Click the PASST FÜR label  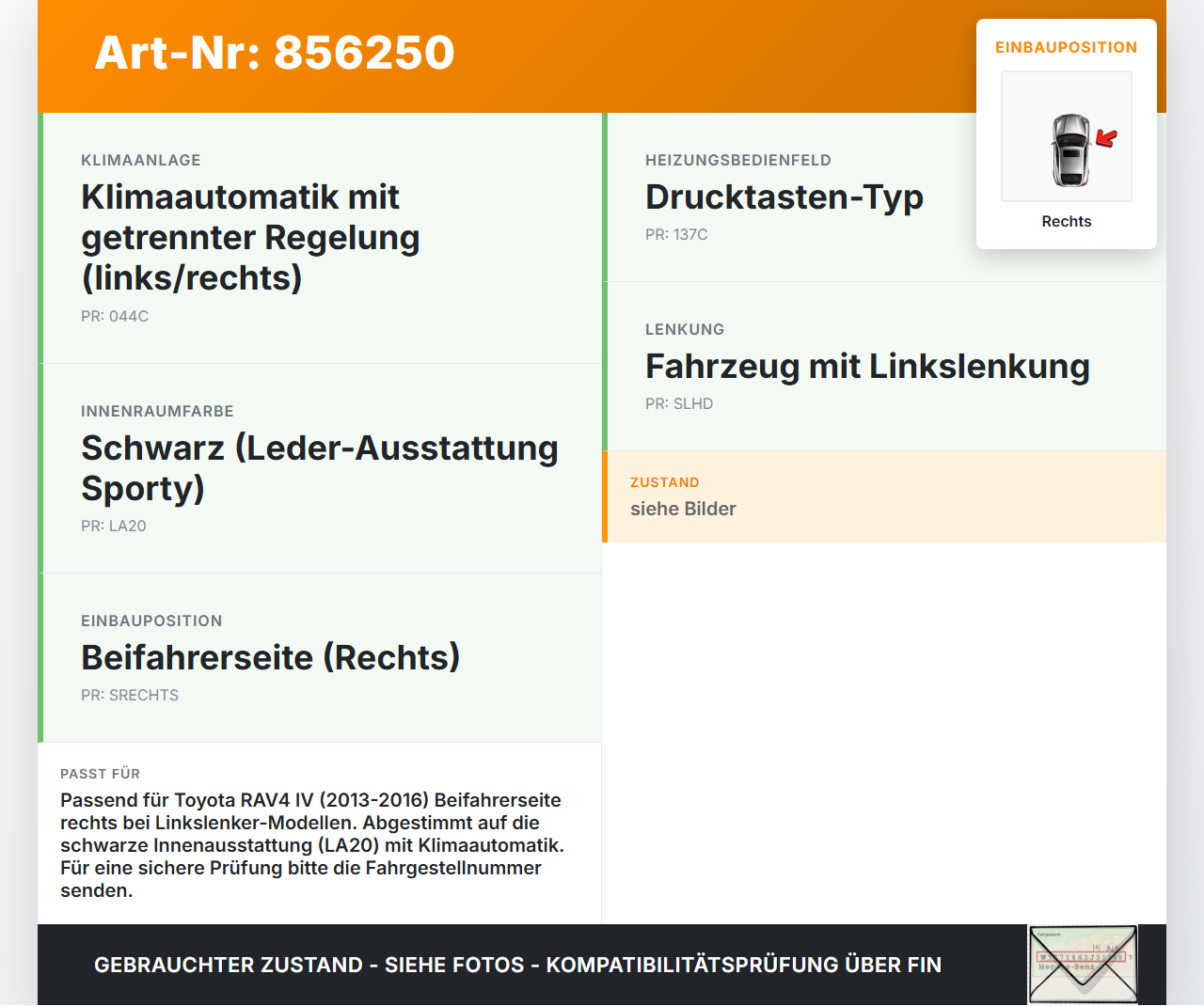100,774
